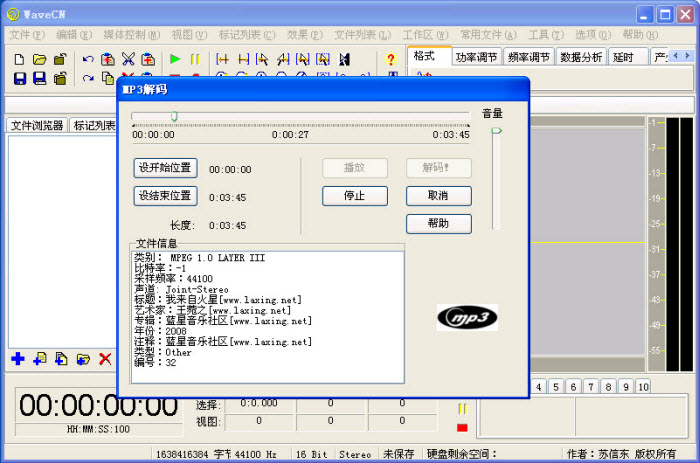Click the 停止 button in MP3 dialog

click(355, 196)
